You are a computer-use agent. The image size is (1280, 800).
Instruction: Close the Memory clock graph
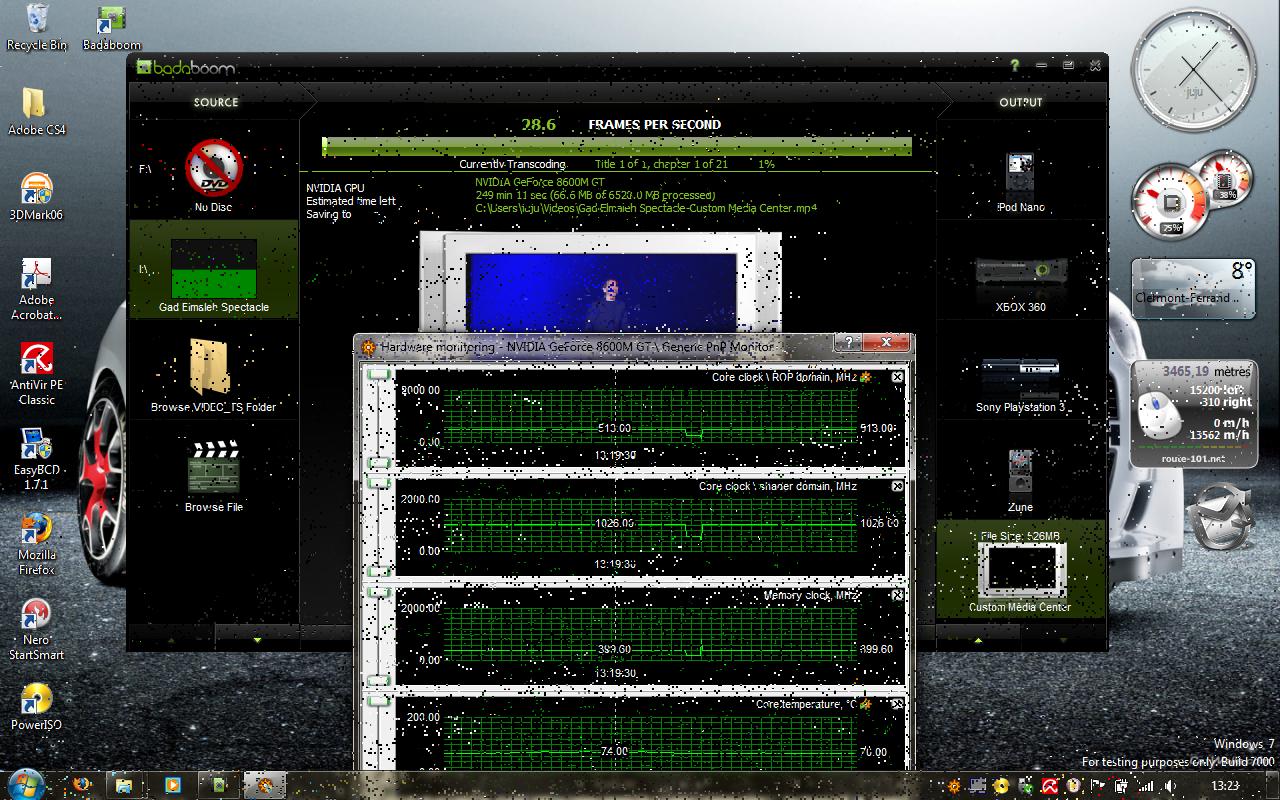(897, 595)
